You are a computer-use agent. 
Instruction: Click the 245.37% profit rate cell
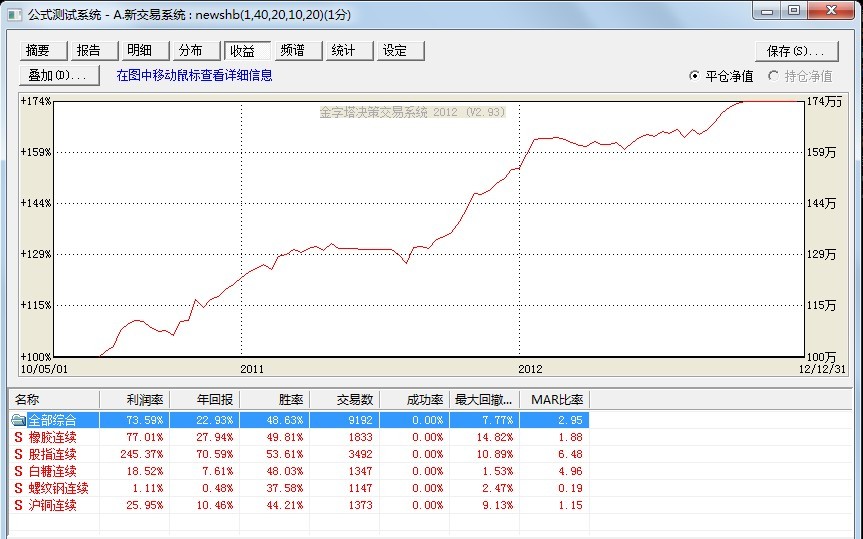point(141,454)
